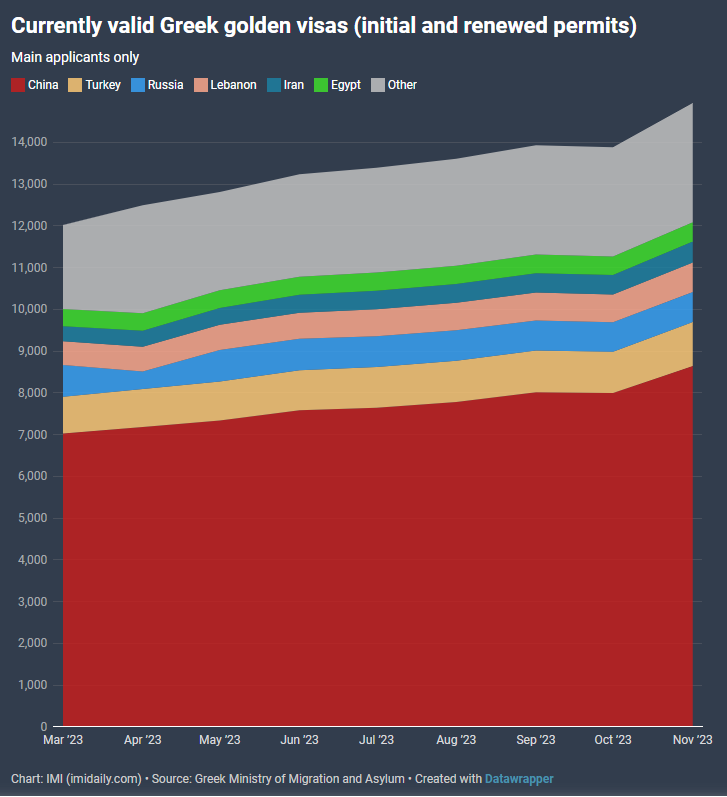The image size is (727, 797).
Task: Click the 'Lebanon' legend label
Action: [x=233, y=85]
